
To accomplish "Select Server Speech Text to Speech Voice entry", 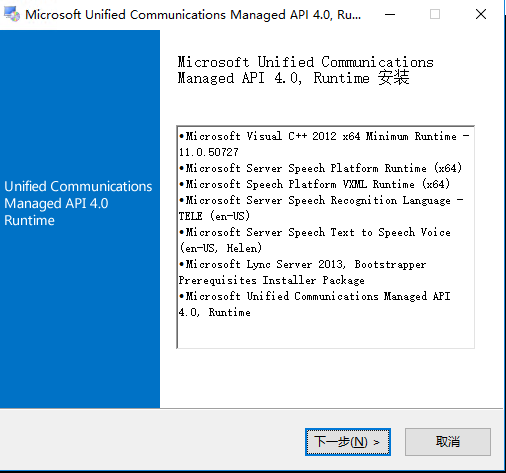I will click(x=315, y=240).
